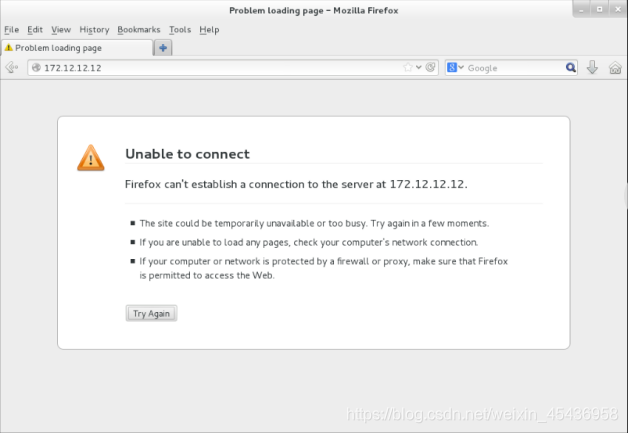Open the Google search engine selector
The width and height of the screenshot is (628, 433).
(455, 67)
